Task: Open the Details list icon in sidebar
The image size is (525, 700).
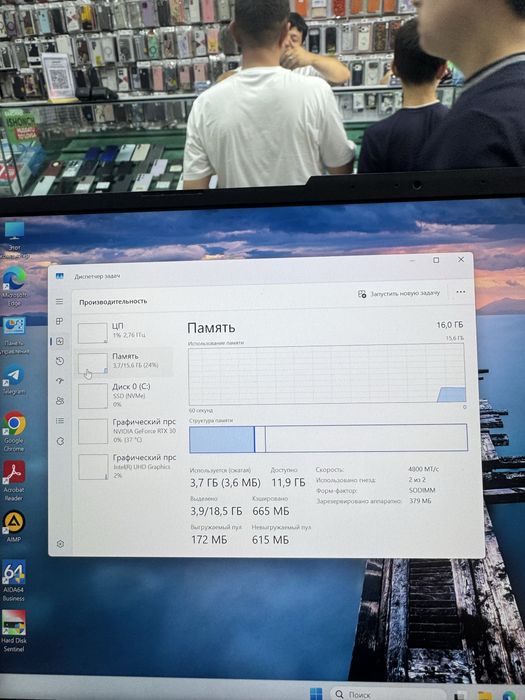Action: (x=60, y=421)
